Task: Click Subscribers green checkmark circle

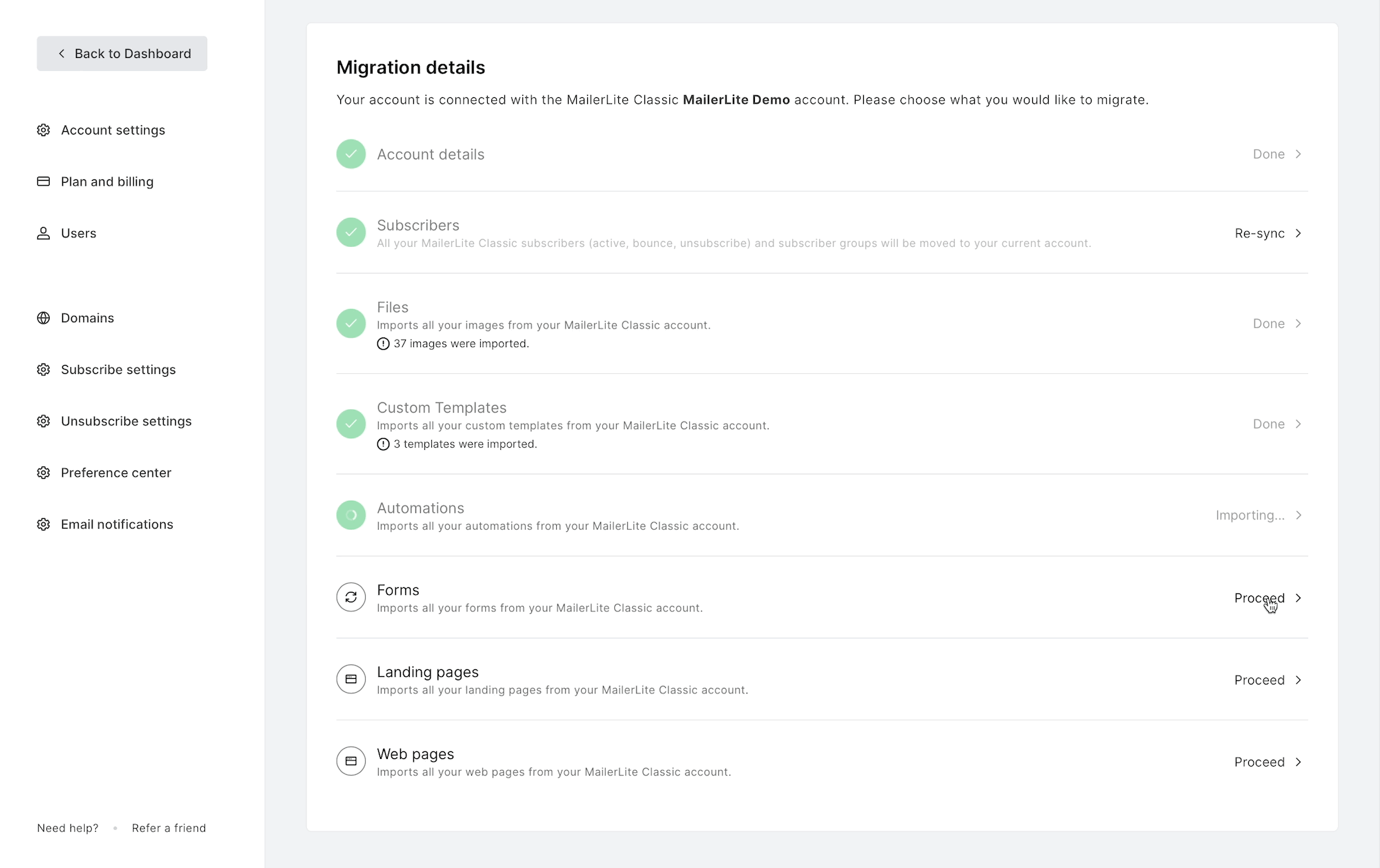Action: tap(351, 233)
